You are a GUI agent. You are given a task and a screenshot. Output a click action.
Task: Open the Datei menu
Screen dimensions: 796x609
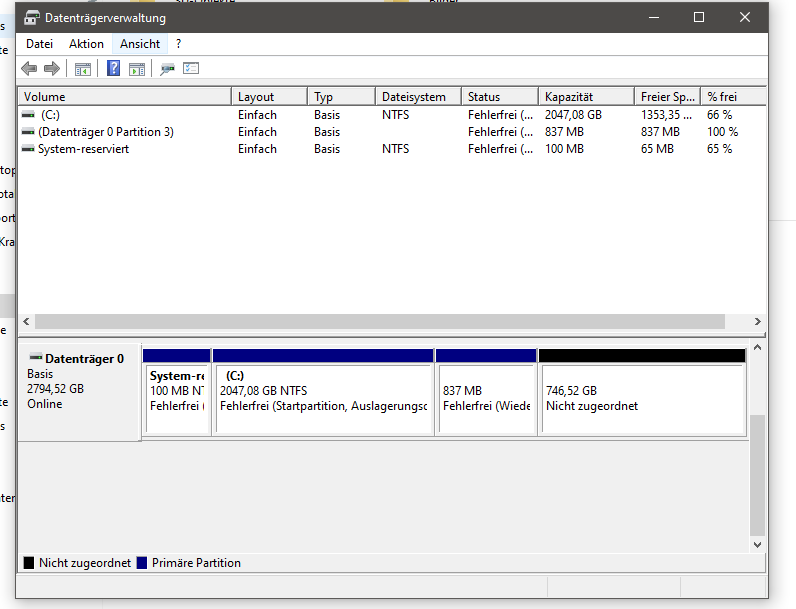[x=40, y=44]
